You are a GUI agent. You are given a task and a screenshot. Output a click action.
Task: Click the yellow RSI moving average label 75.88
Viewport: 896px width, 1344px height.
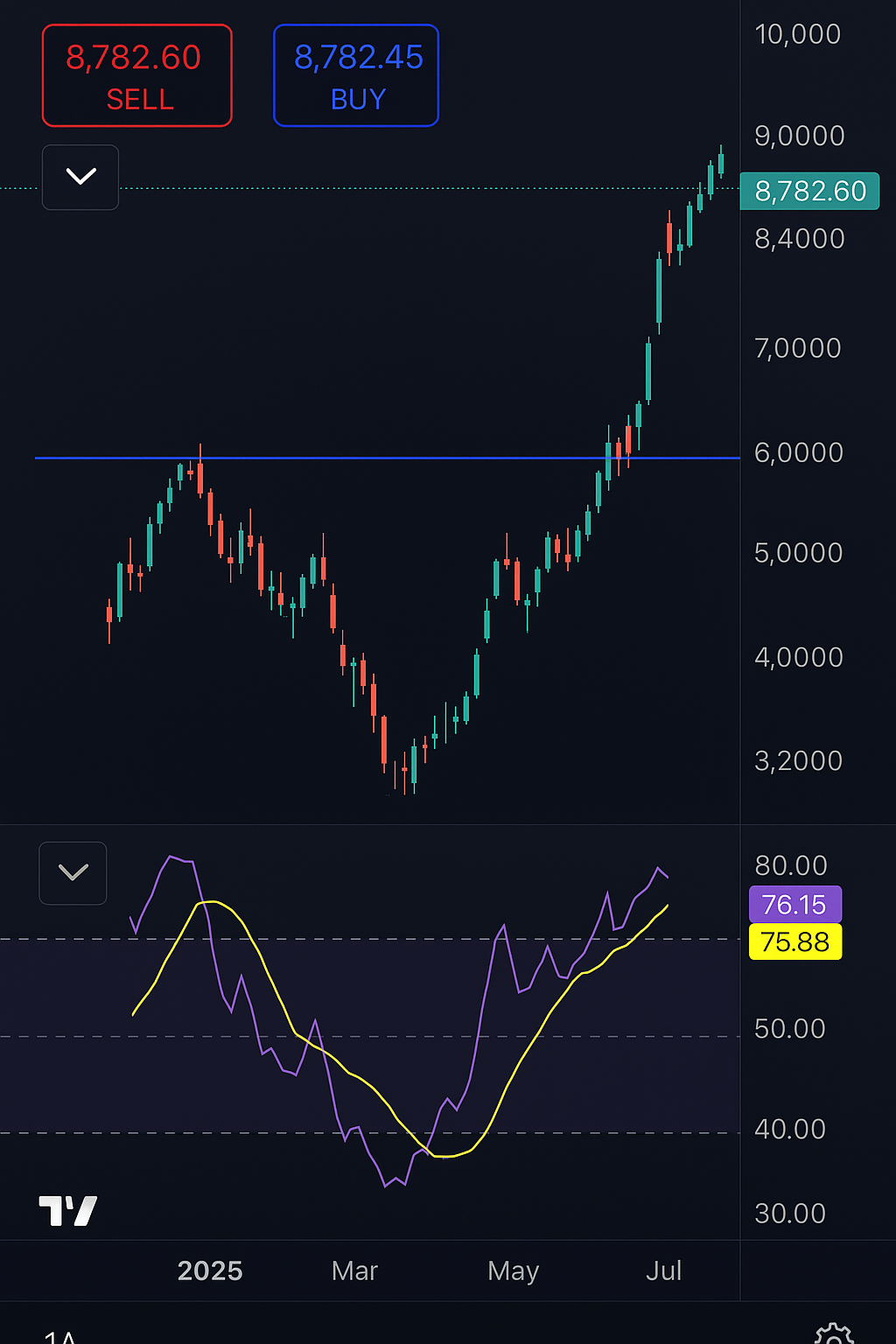(794, 941)
